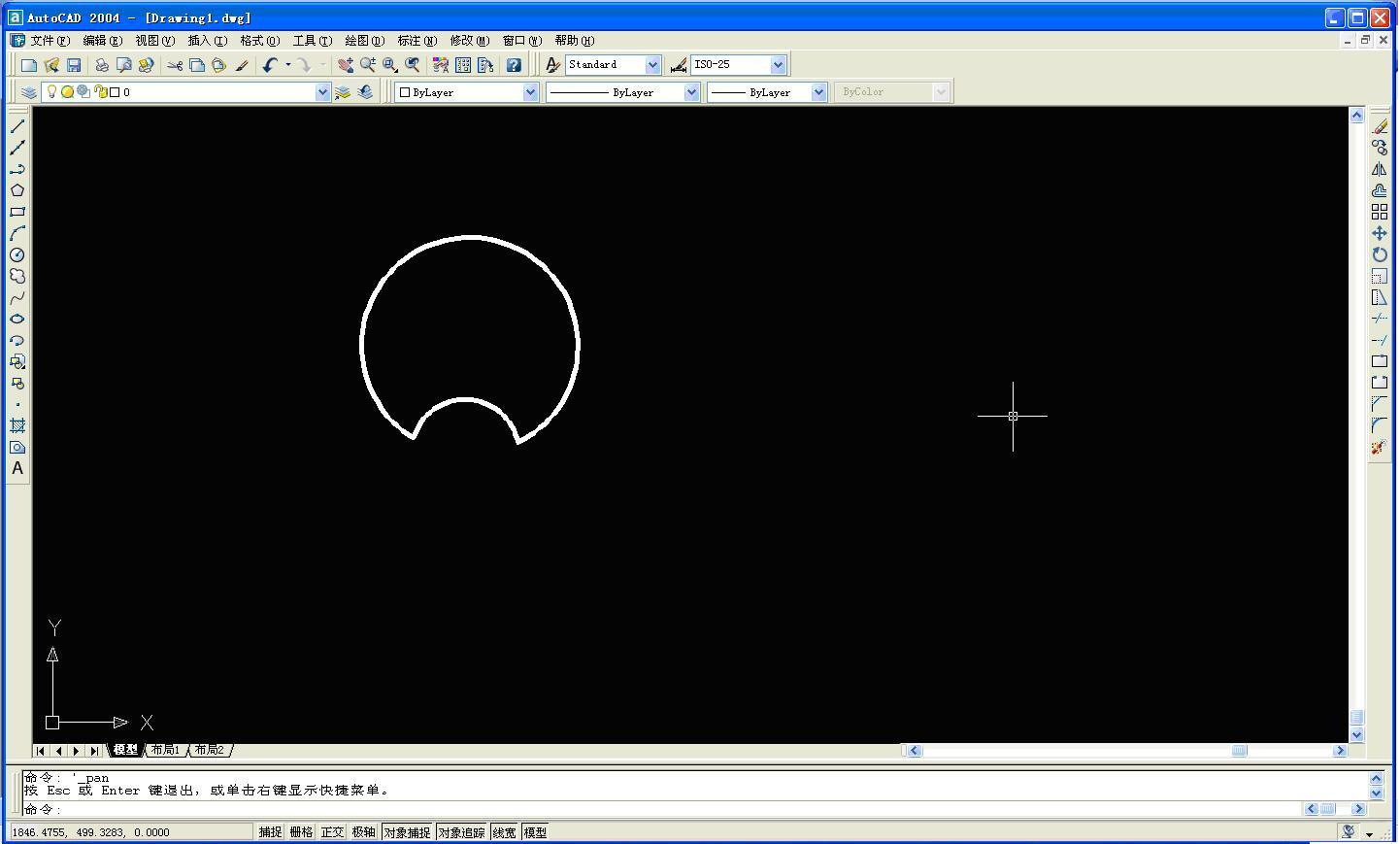
Task: Open the 标注(N) Dimension menu
Action: coord(417,41)
